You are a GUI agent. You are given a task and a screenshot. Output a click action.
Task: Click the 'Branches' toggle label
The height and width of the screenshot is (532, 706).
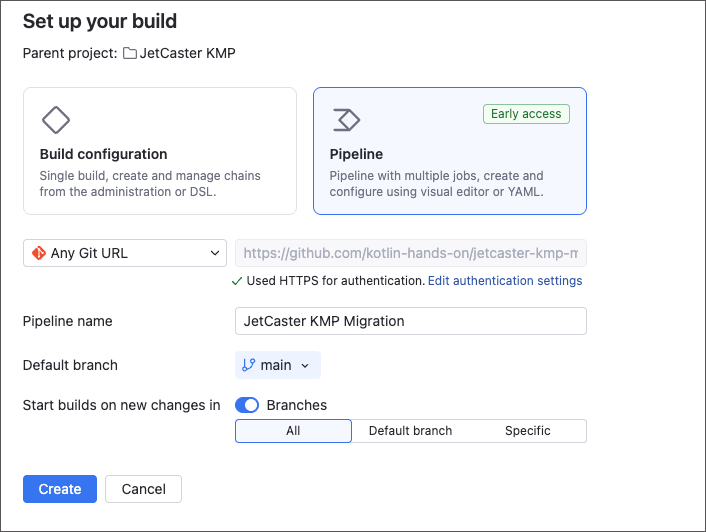point(297,405)
